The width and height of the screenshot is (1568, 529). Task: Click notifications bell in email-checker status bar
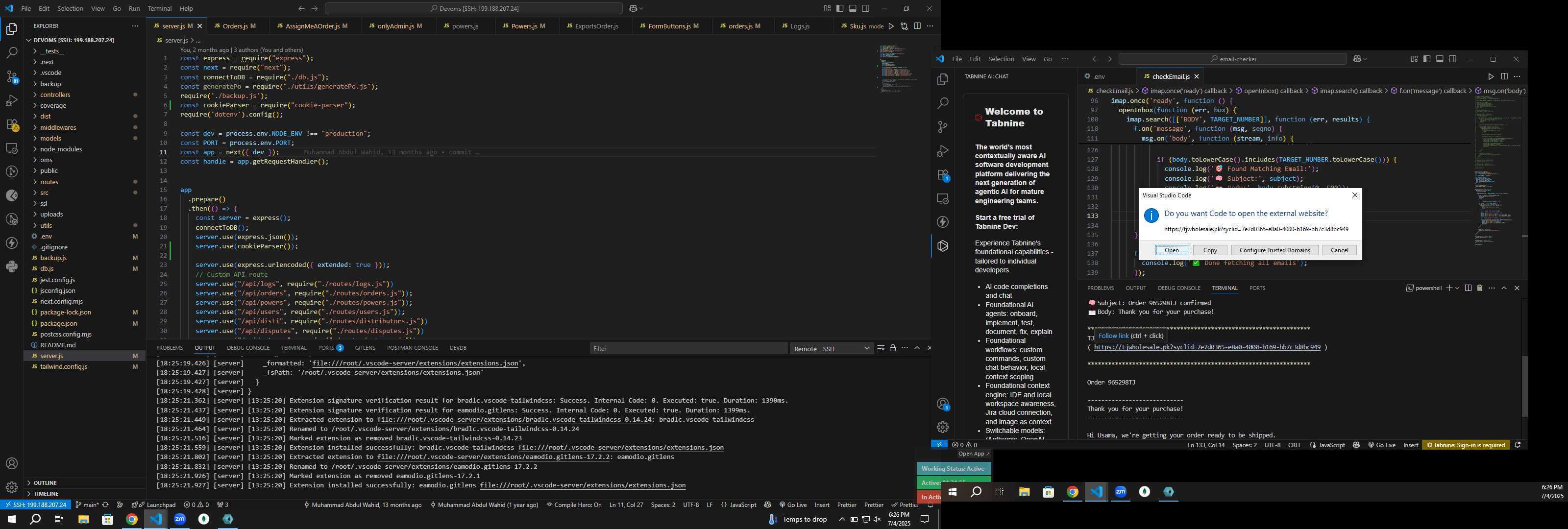click(x=1518, y=445)
